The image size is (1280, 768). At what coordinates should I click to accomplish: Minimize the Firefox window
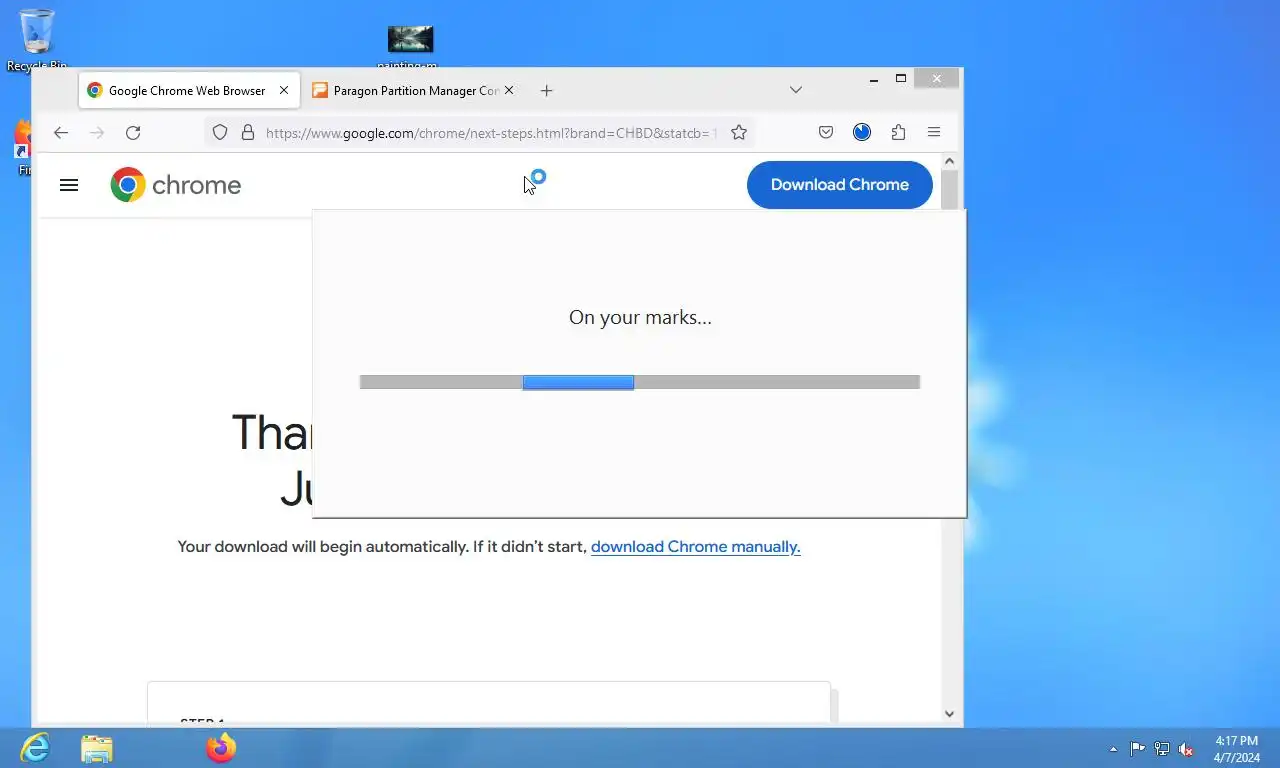coord(874,78)
